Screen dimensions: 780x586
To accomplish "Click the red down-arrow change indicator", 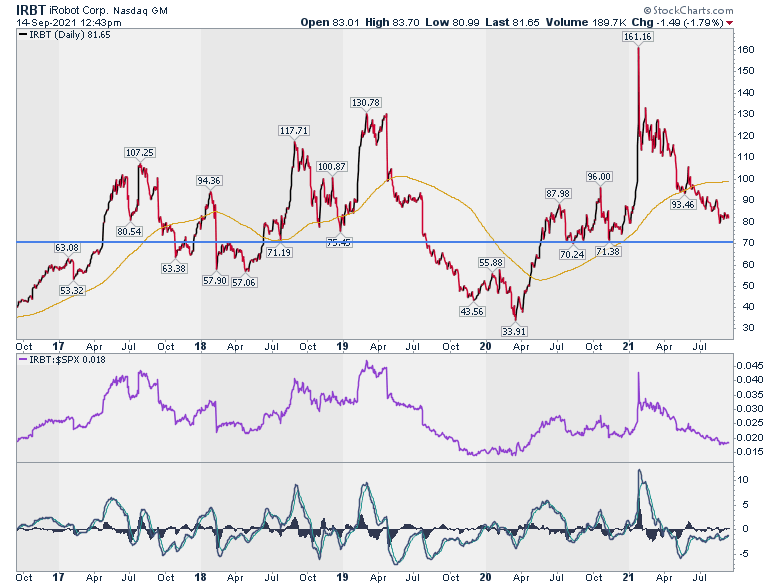I will 729,23.
